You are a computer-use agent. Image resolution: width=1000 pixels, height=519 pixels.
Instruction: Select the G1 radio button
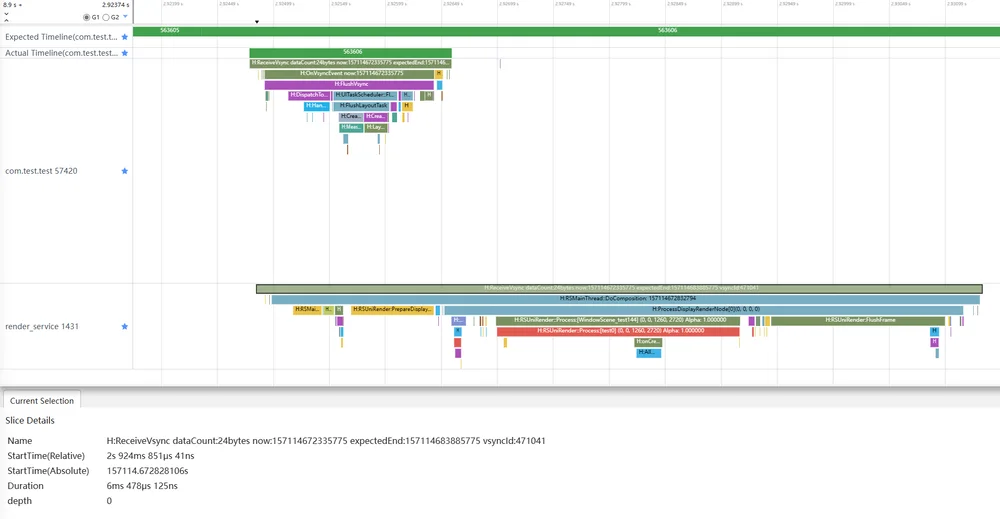87,17
